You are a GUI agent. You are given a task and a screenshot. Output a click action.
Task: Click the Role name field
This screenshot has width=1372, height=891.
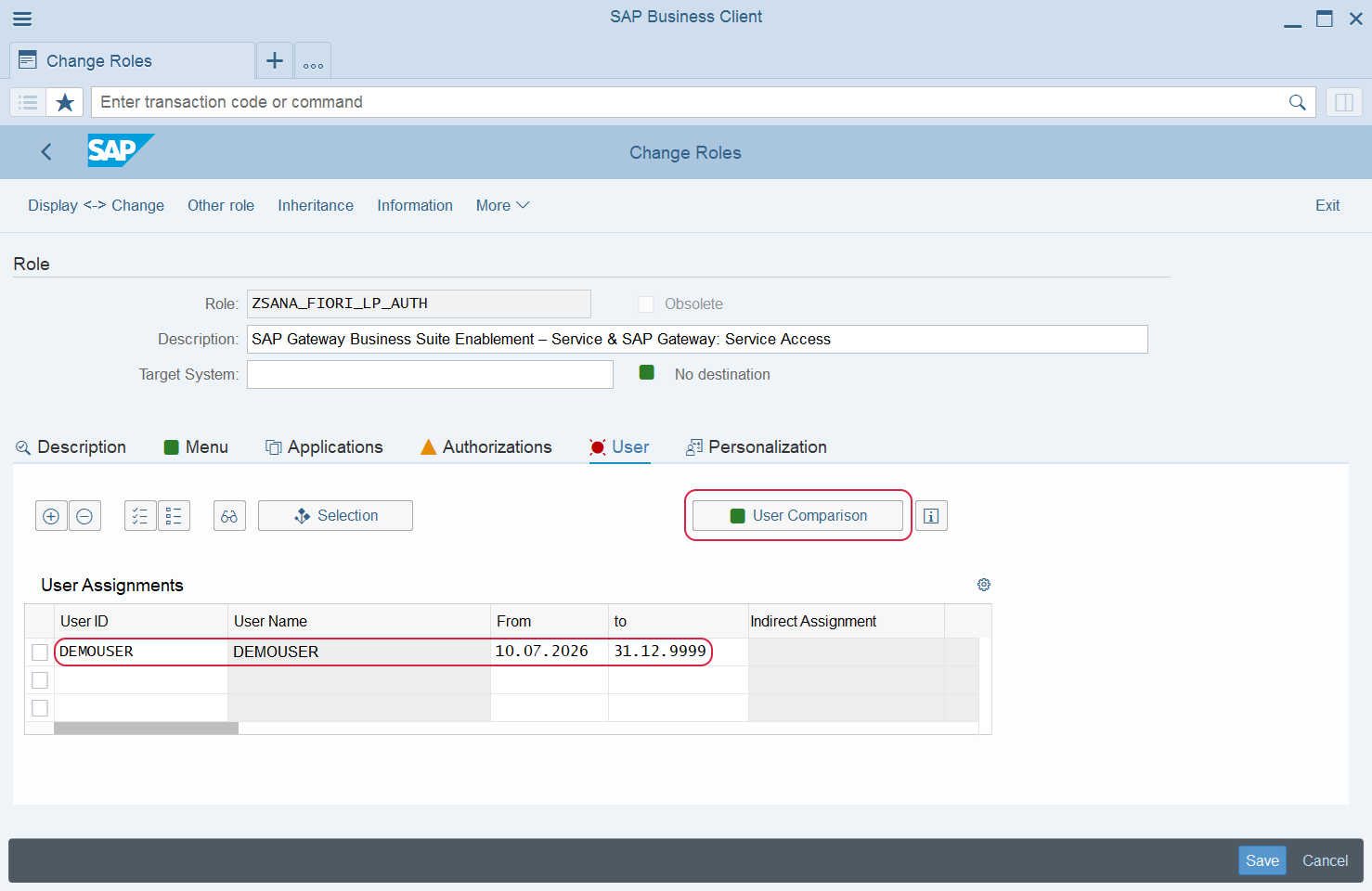(x=419, y=303)
